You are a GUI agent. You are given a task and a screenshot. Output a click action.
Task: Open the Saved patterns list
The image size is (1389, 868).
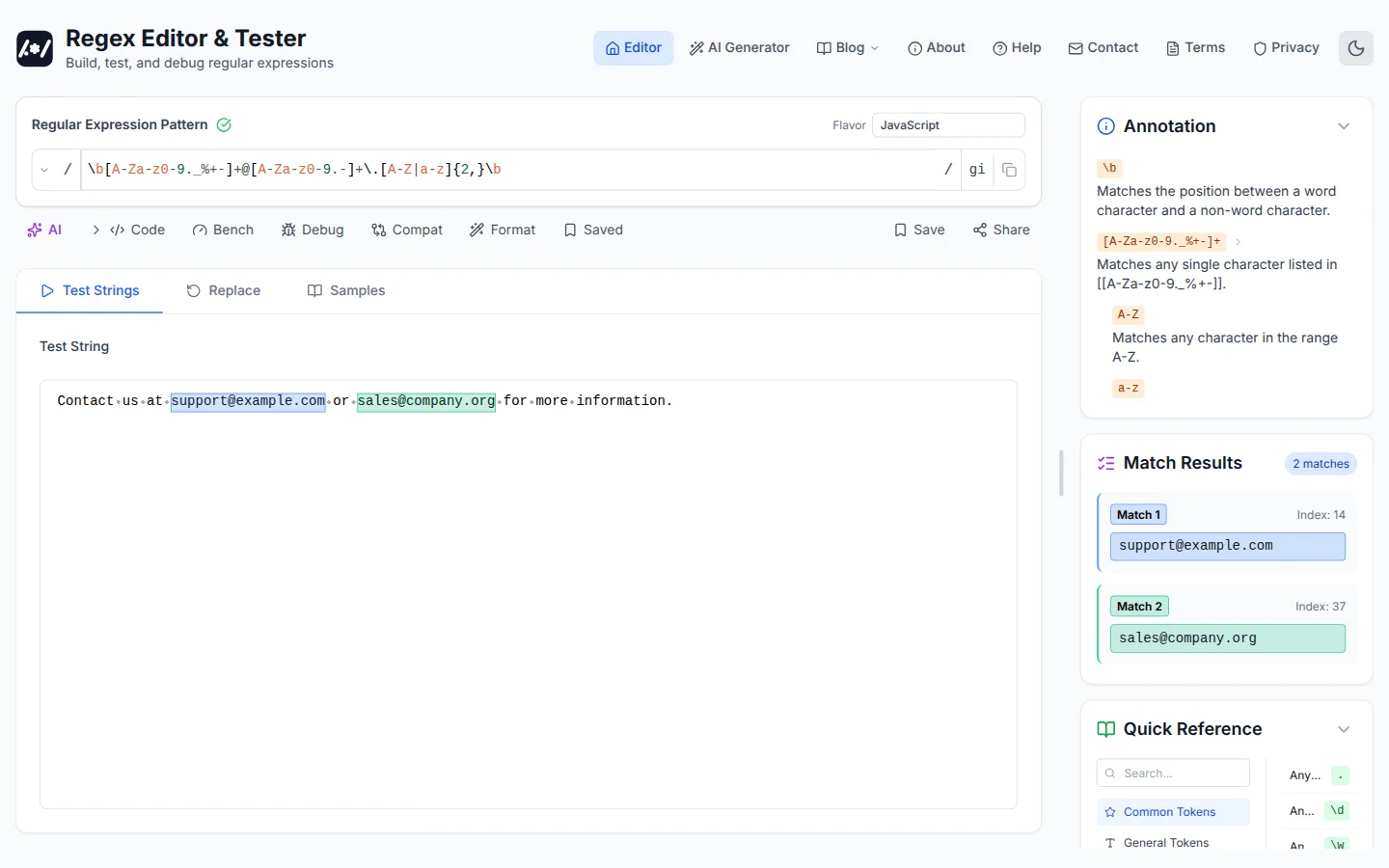point(593,230)
